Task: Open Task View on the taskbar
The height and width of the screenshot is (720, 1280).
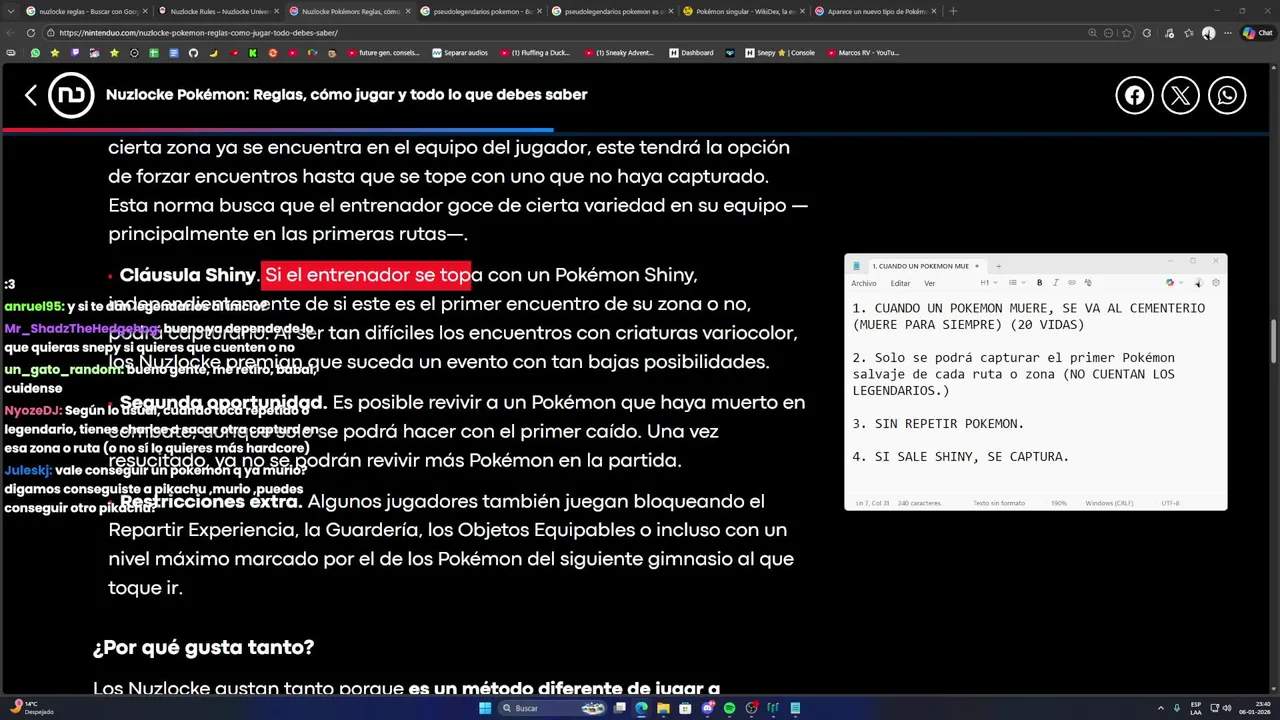Action: (620, 708)
